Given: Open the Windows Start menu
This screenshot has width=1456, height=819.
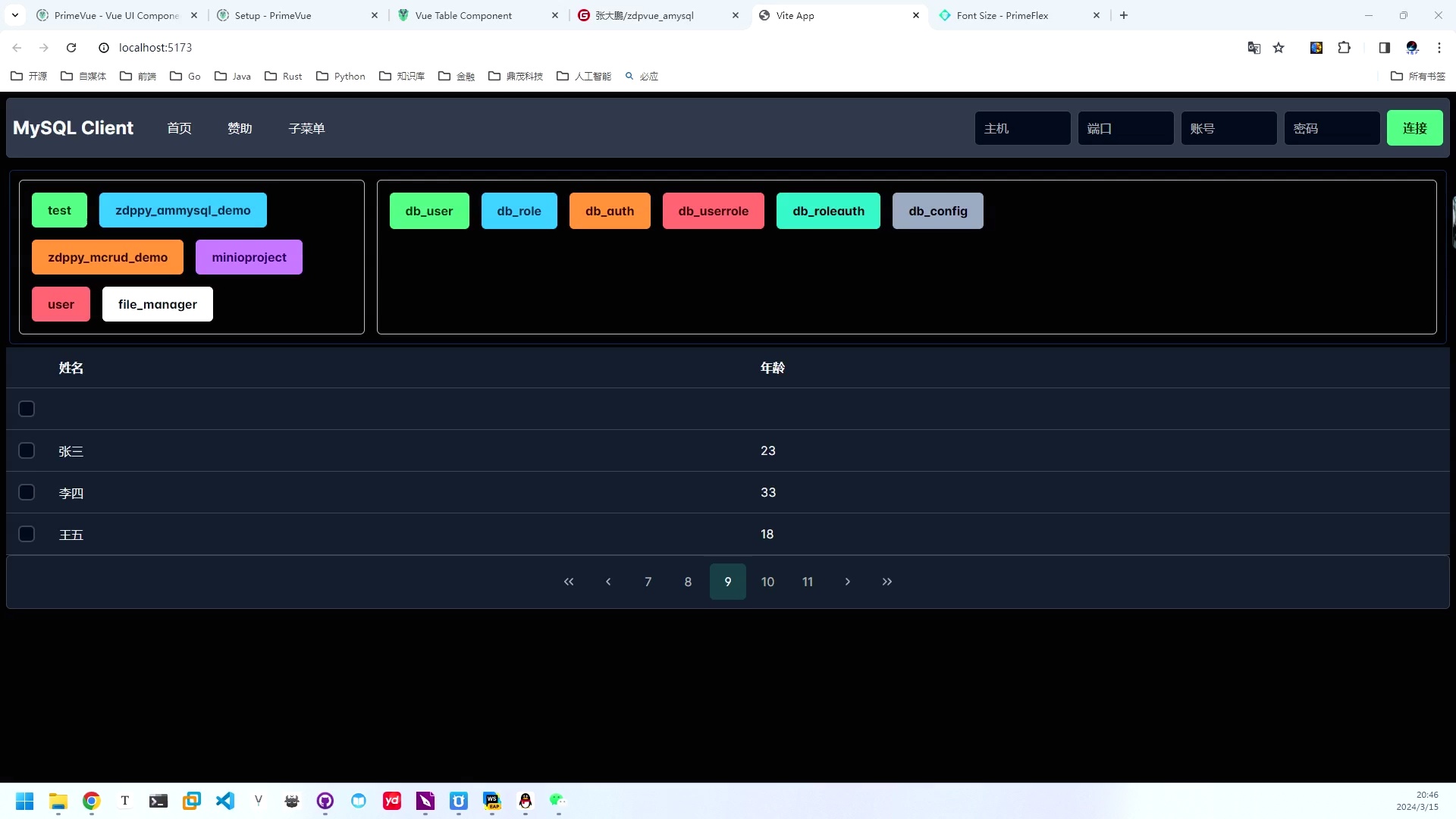Looking at the screenshot, I should 24,802.
